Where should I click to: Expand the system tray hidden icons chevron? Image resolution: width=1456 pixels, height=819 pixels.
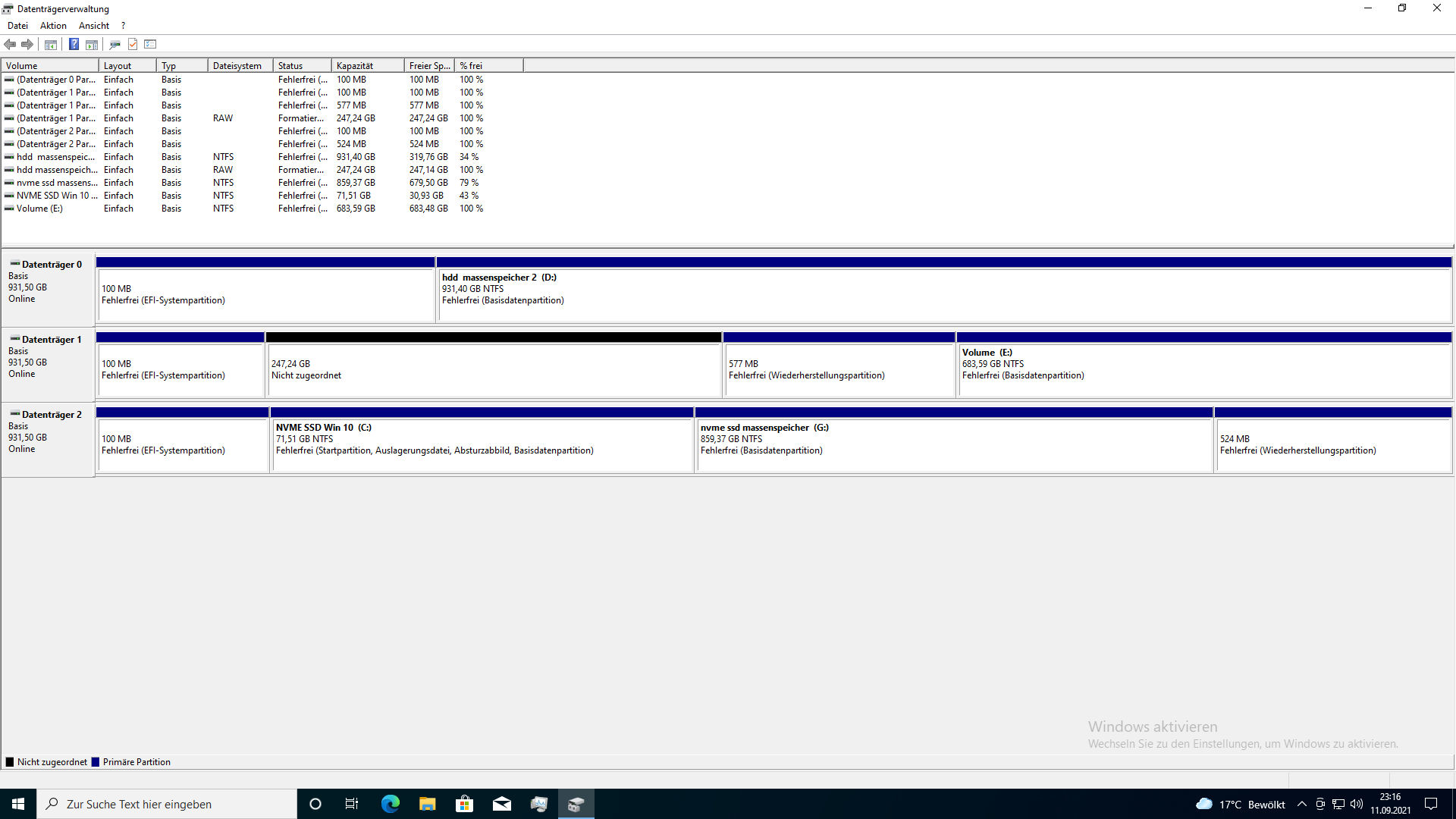[1301, 804]
